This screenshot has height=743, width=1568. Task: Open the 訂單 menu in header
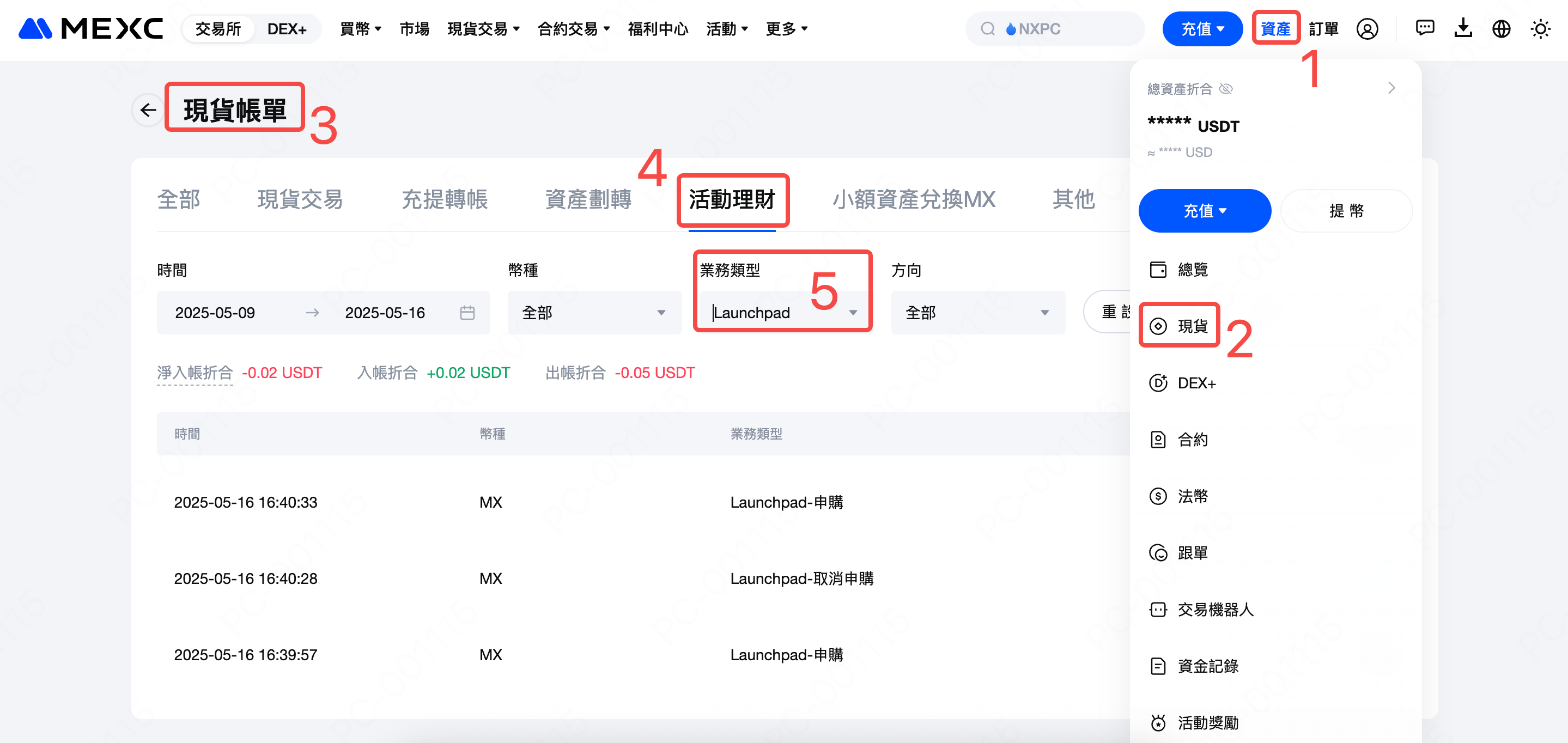point(1323,29)
